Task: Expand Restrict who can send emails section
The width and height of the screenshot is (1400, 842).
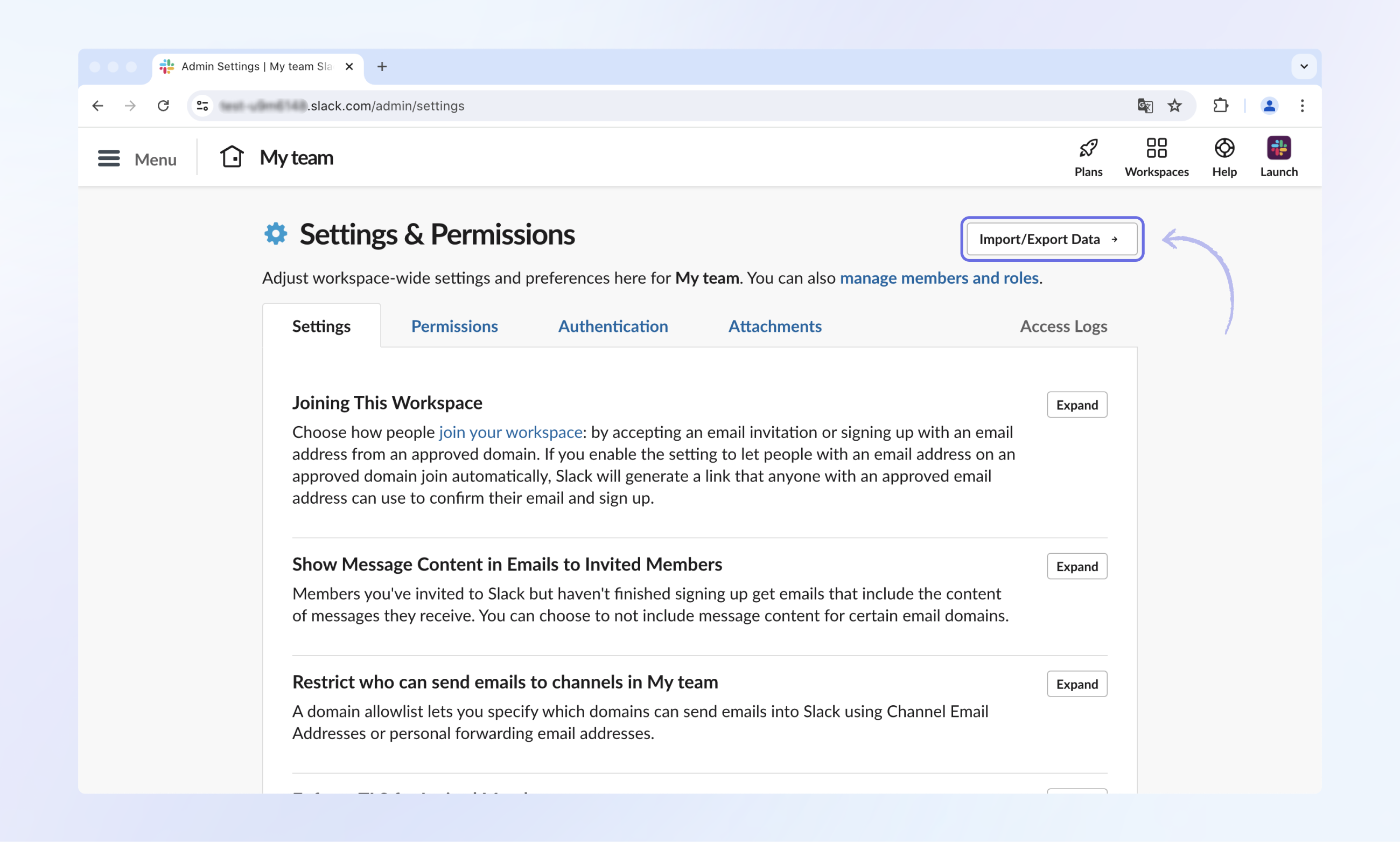Action: pyautogui.click(x=1076, y=684)
